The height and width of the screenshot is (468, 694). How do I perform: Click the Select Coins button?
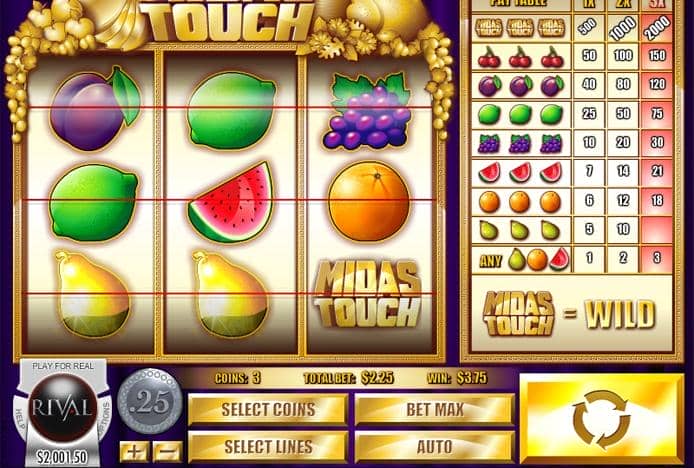pyautogui.click(x=268, y=410)
